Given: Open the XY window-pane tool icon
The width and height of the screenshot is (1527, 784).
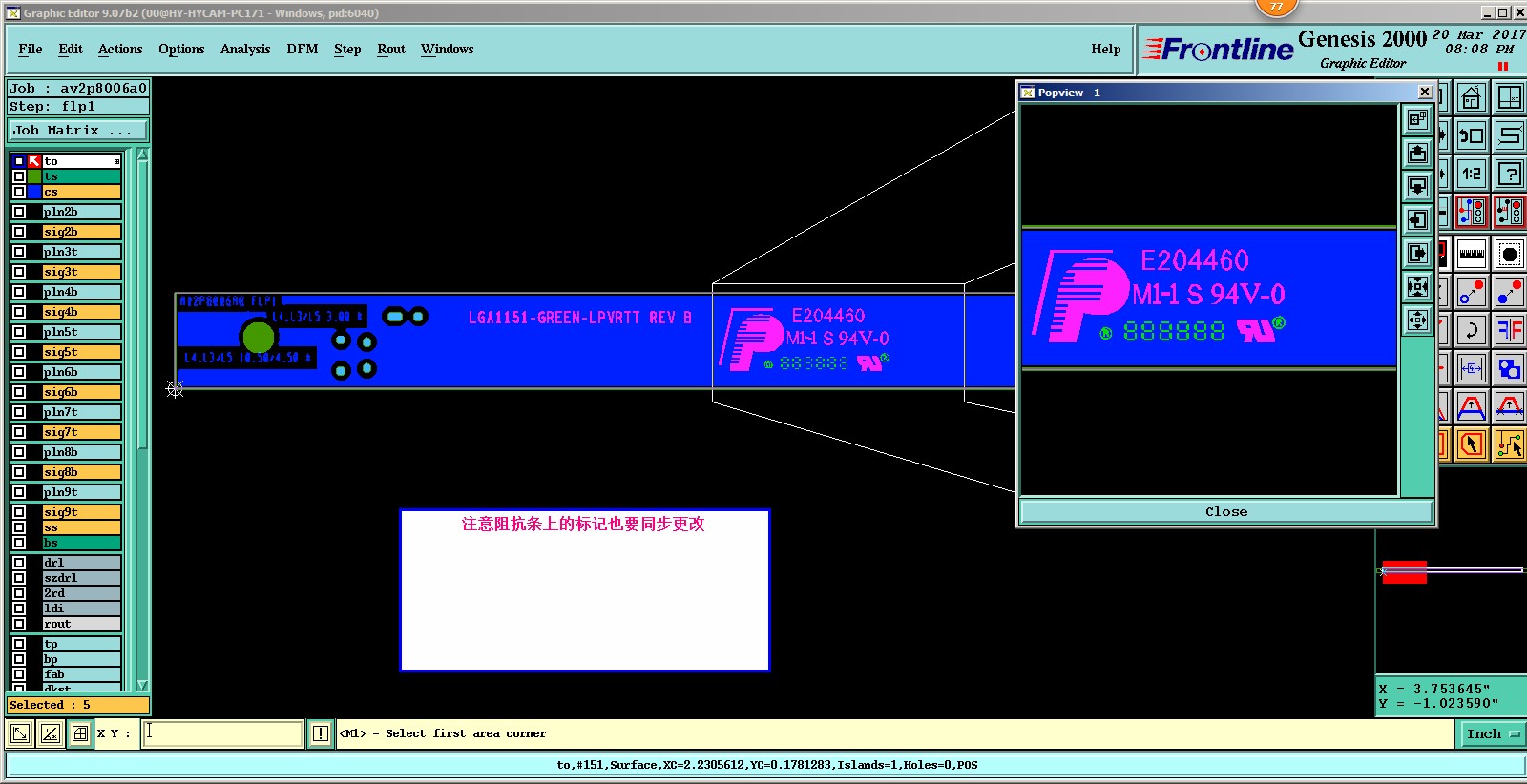Looking at the screenshot, I should pos(1509,97).
